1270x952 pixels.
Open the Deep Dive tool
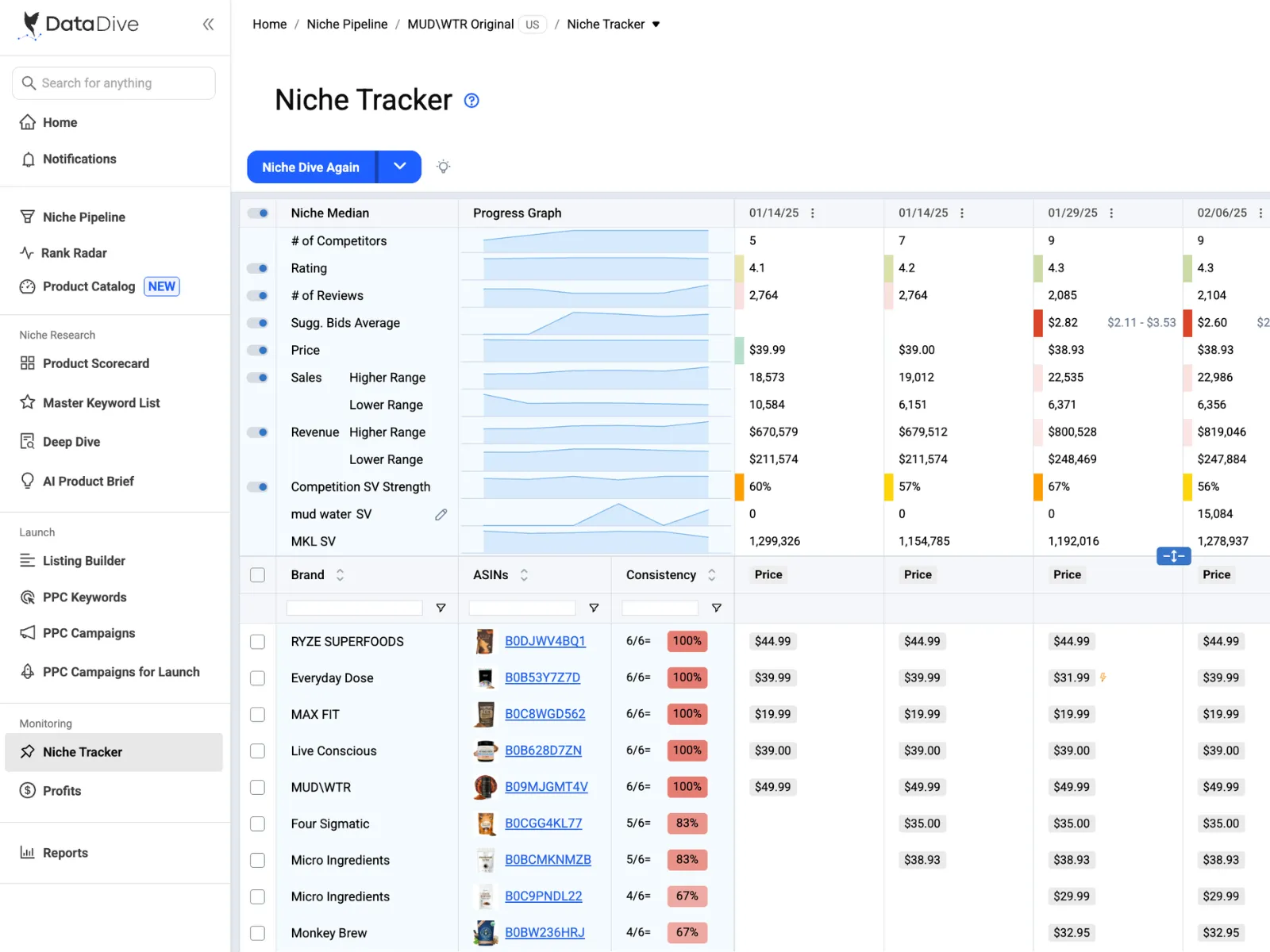71,441
